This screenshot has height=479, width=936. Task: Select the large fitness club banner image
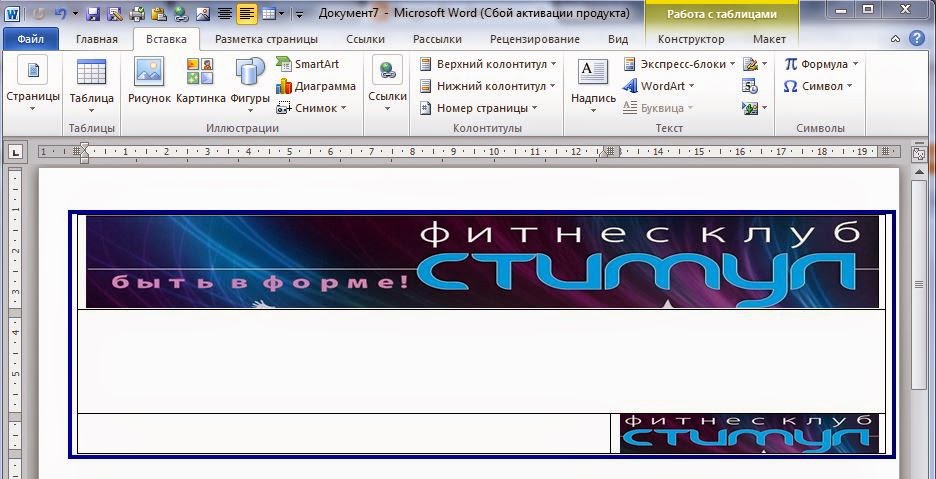(482, 262)
